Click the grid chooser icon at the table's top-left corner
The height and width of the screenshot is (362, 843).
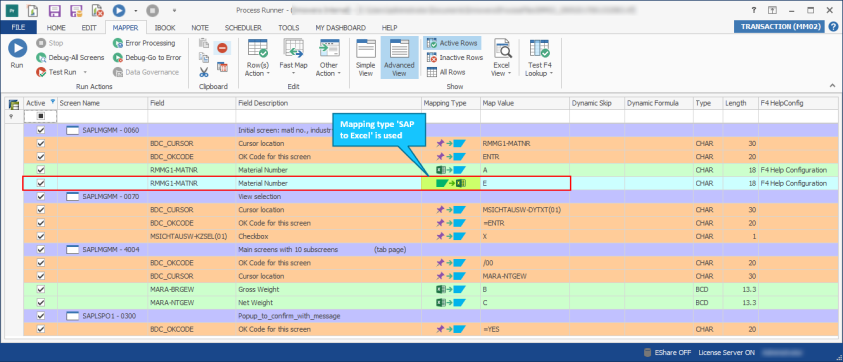click(x=15, y=103)
